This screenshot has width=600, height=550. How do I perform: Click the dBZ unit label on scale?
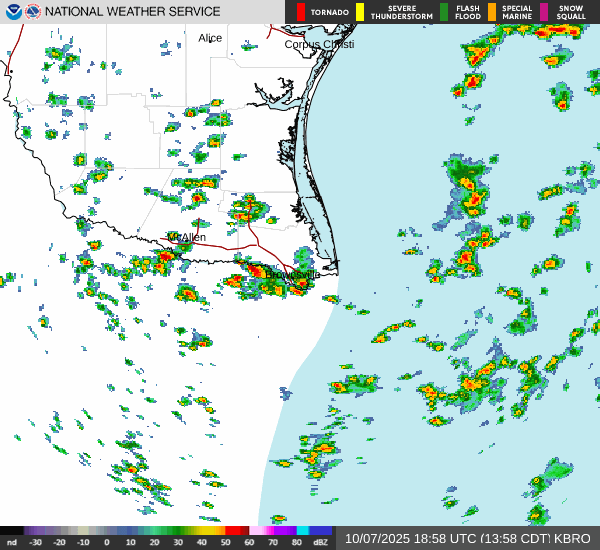click(320, 543)
